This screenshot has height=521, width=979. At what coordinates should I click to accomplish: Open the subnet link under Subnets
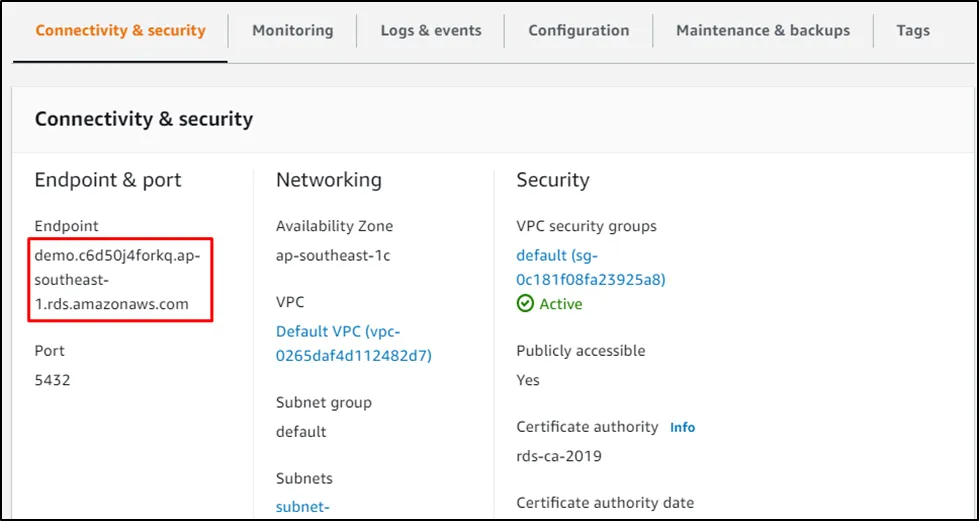[x=304, y=507]
